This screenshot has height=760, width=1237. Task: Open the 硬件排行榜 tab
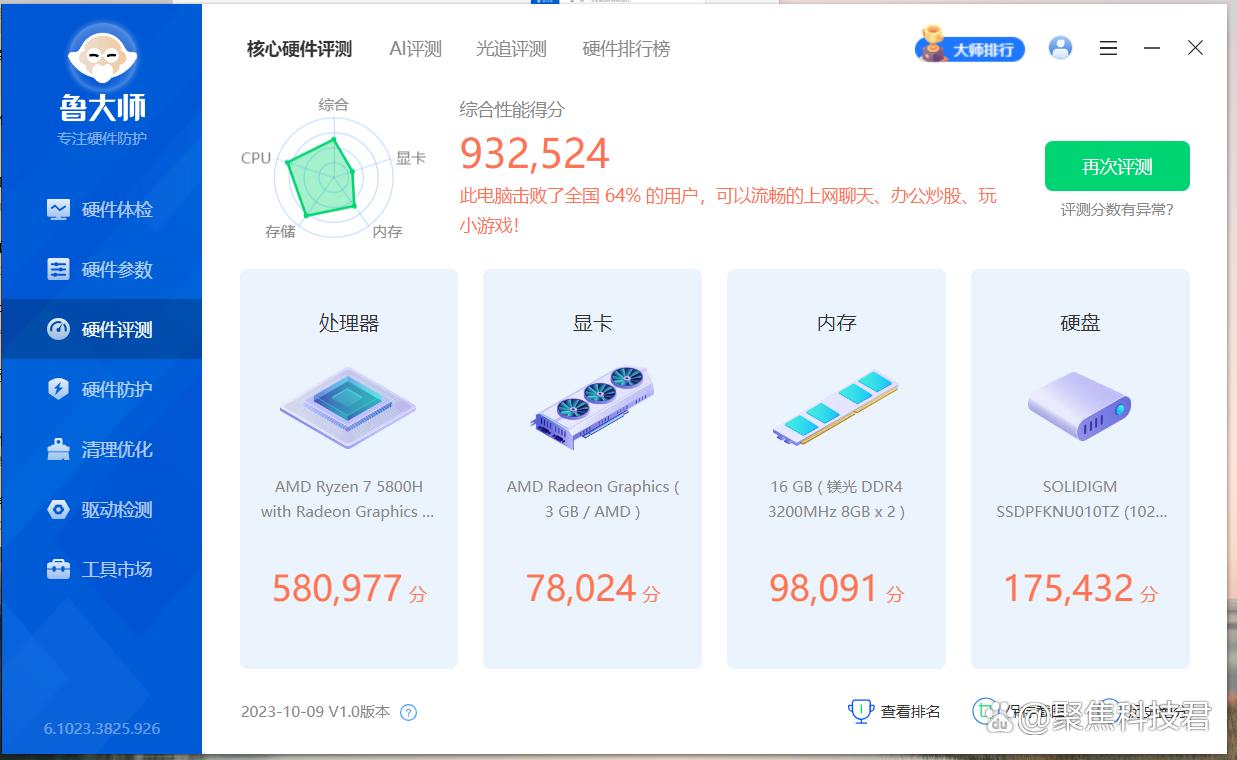(626, 49)
